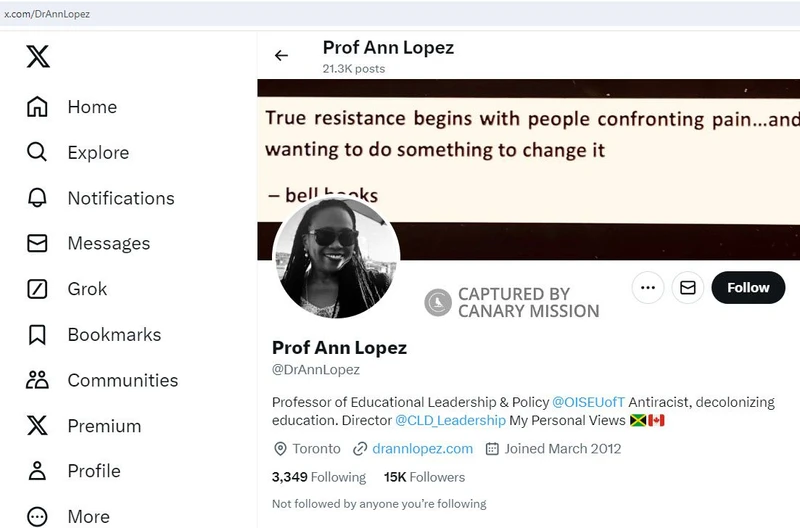Open the @CLD_Leadership mention link
The height and width of the screenshot is (528, 800).
[451, 420]
